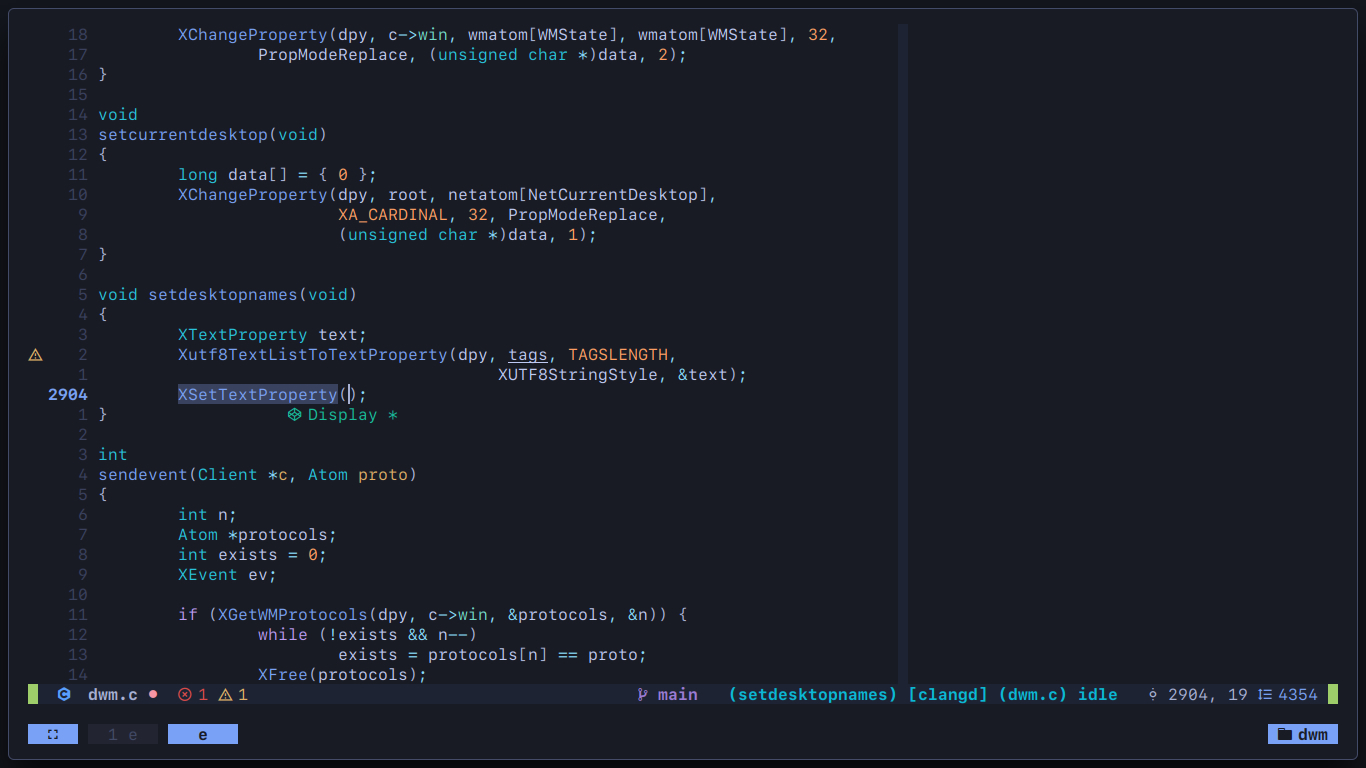Click the error indicator showing 1 error
This screenshot has width=1366, height=768.
pos(191,693)
